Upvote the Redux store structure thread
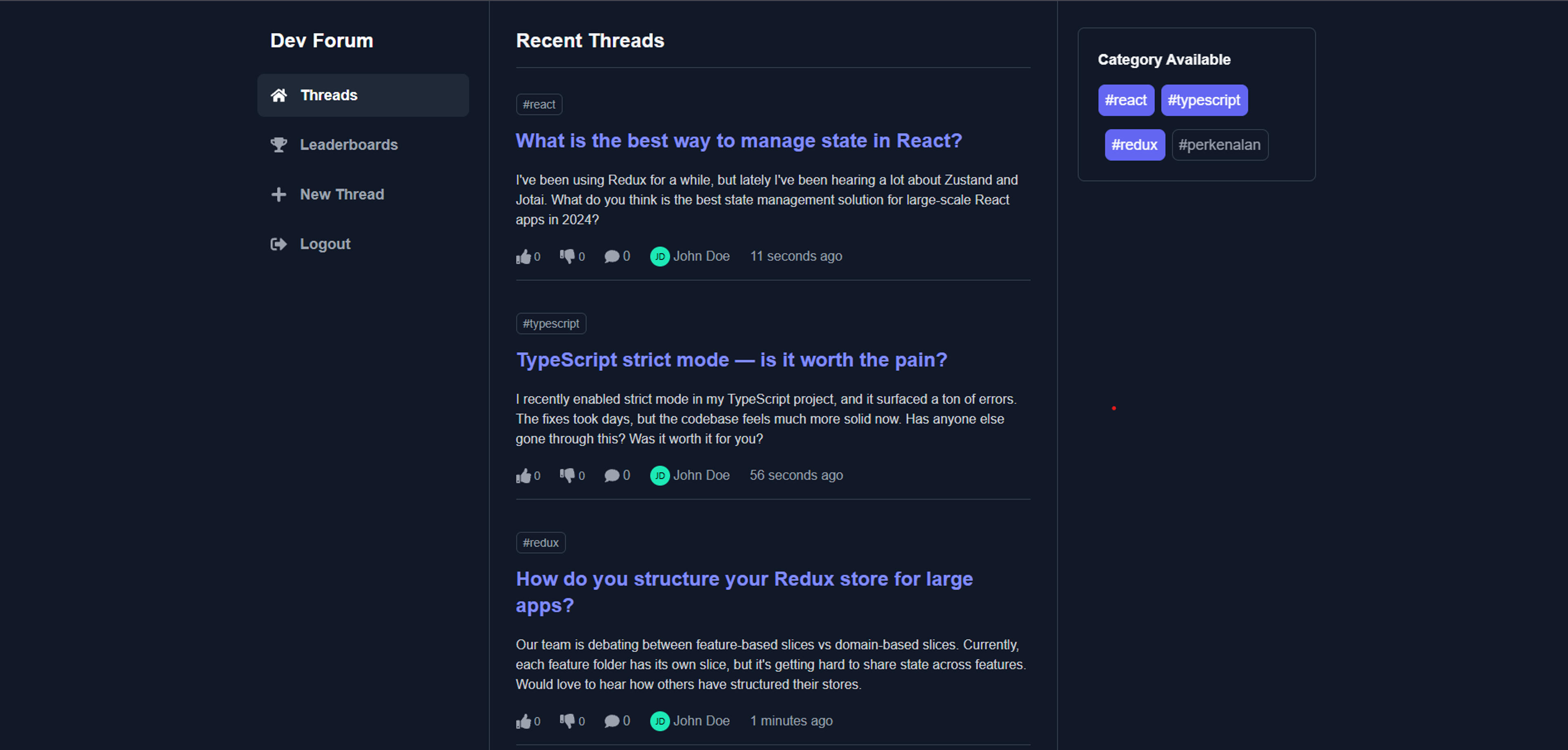This screenshot has width=1568, height=750. [523, 721]
